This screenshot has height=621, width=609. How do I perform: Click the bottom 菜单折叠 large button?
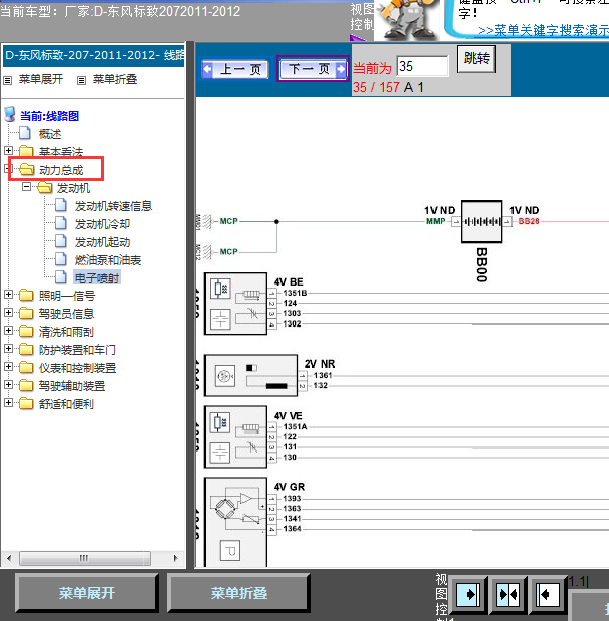[238, 593]
